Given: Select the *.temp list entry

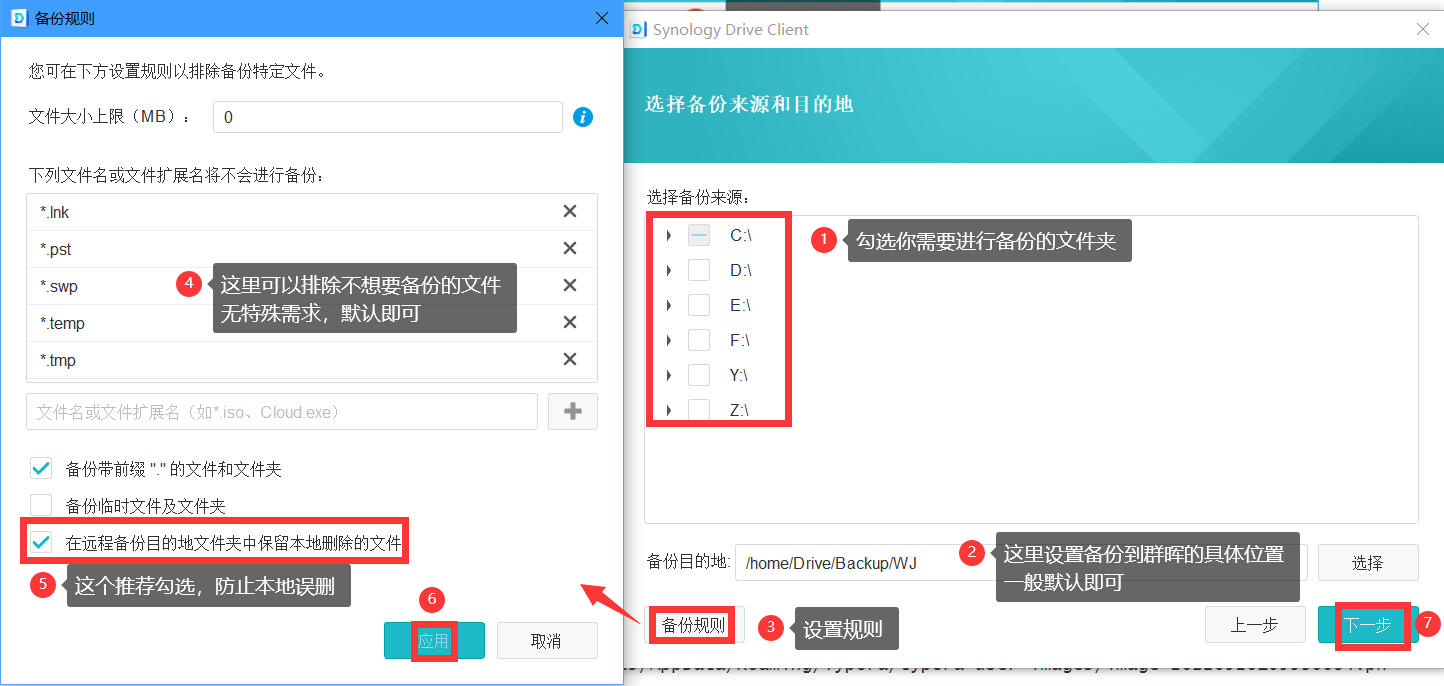Looking at the screenshot, I should (312, 322).
